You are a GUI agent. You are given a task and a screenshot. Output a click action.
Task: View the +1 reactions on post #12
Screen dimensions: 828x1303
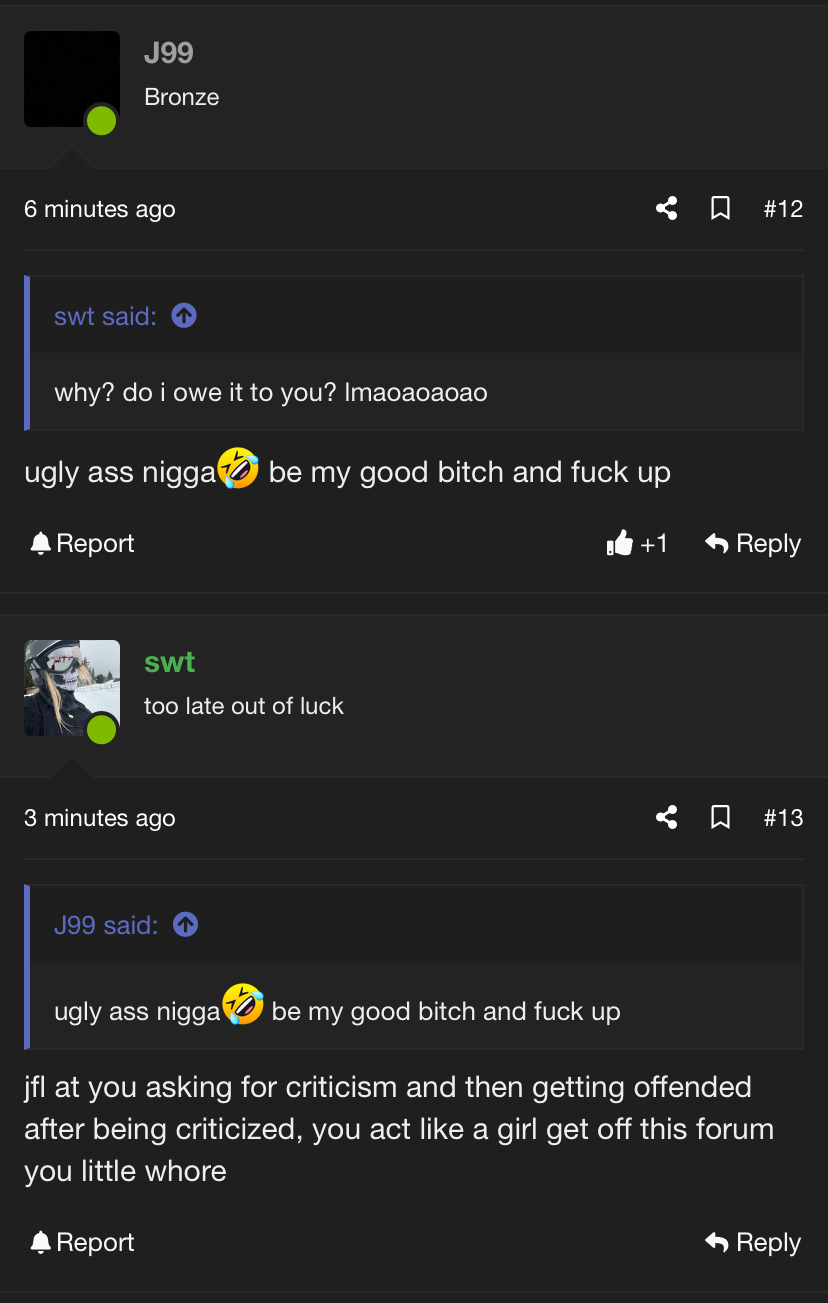[654, 543]
